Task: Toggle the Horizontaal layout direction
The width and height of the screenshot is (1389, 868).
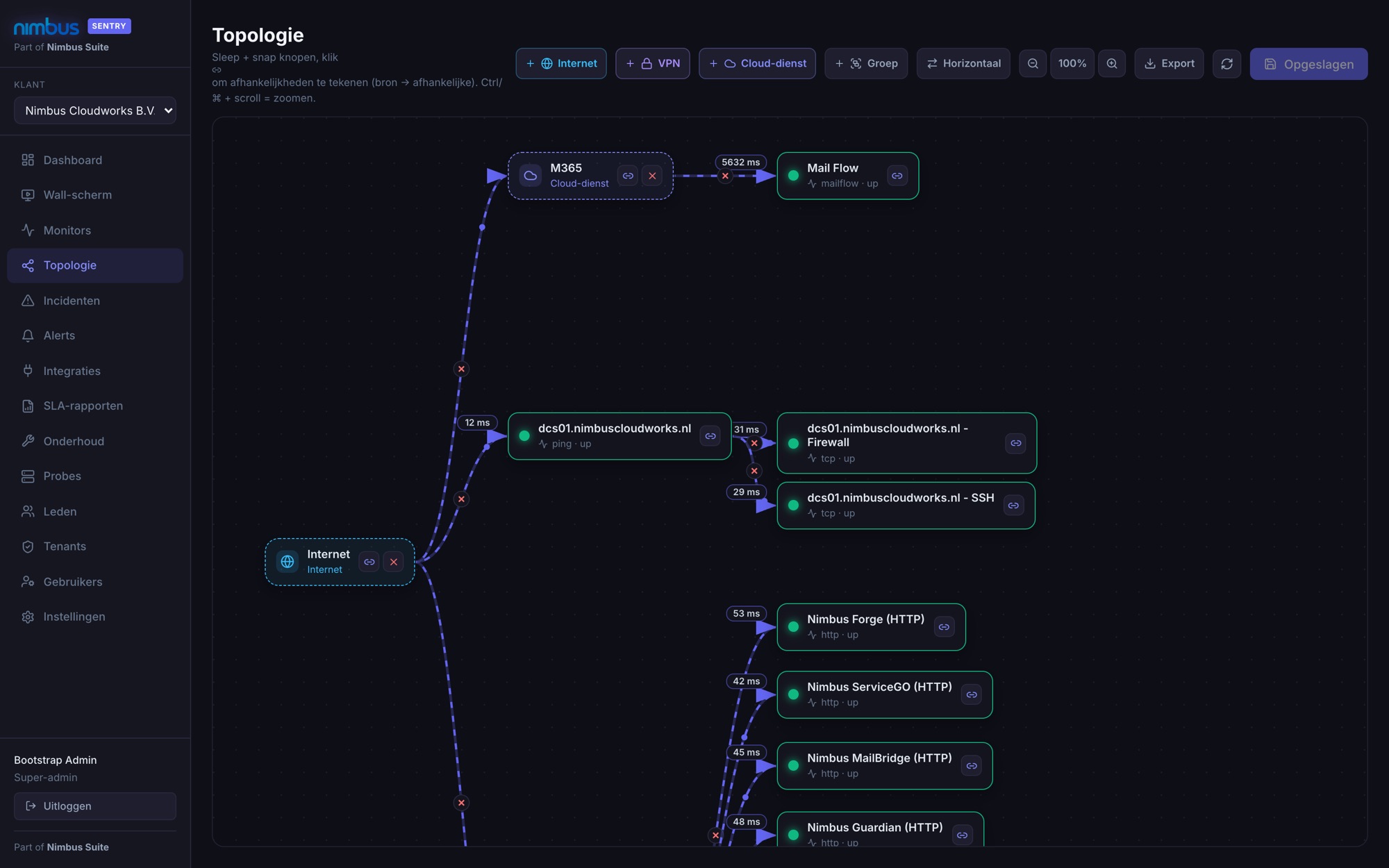Action: [963, 63]
